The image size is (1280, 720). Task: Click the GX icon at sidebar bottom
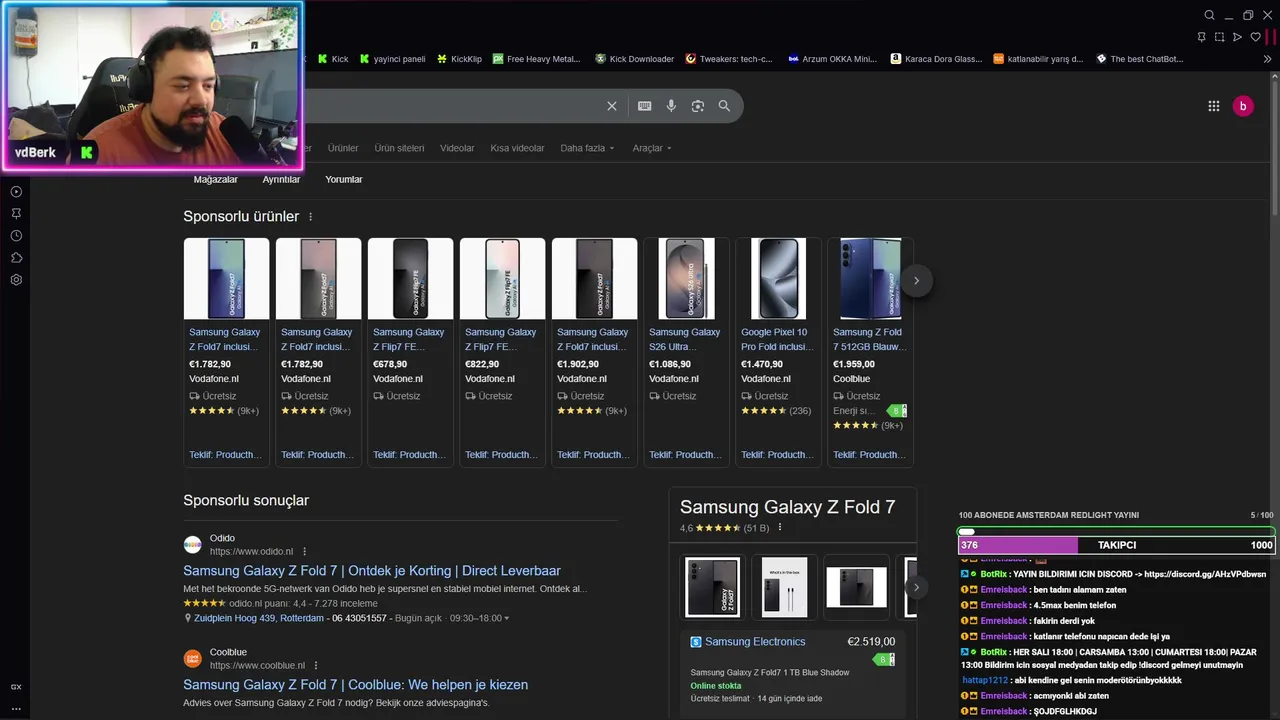(x=16, y=687)
